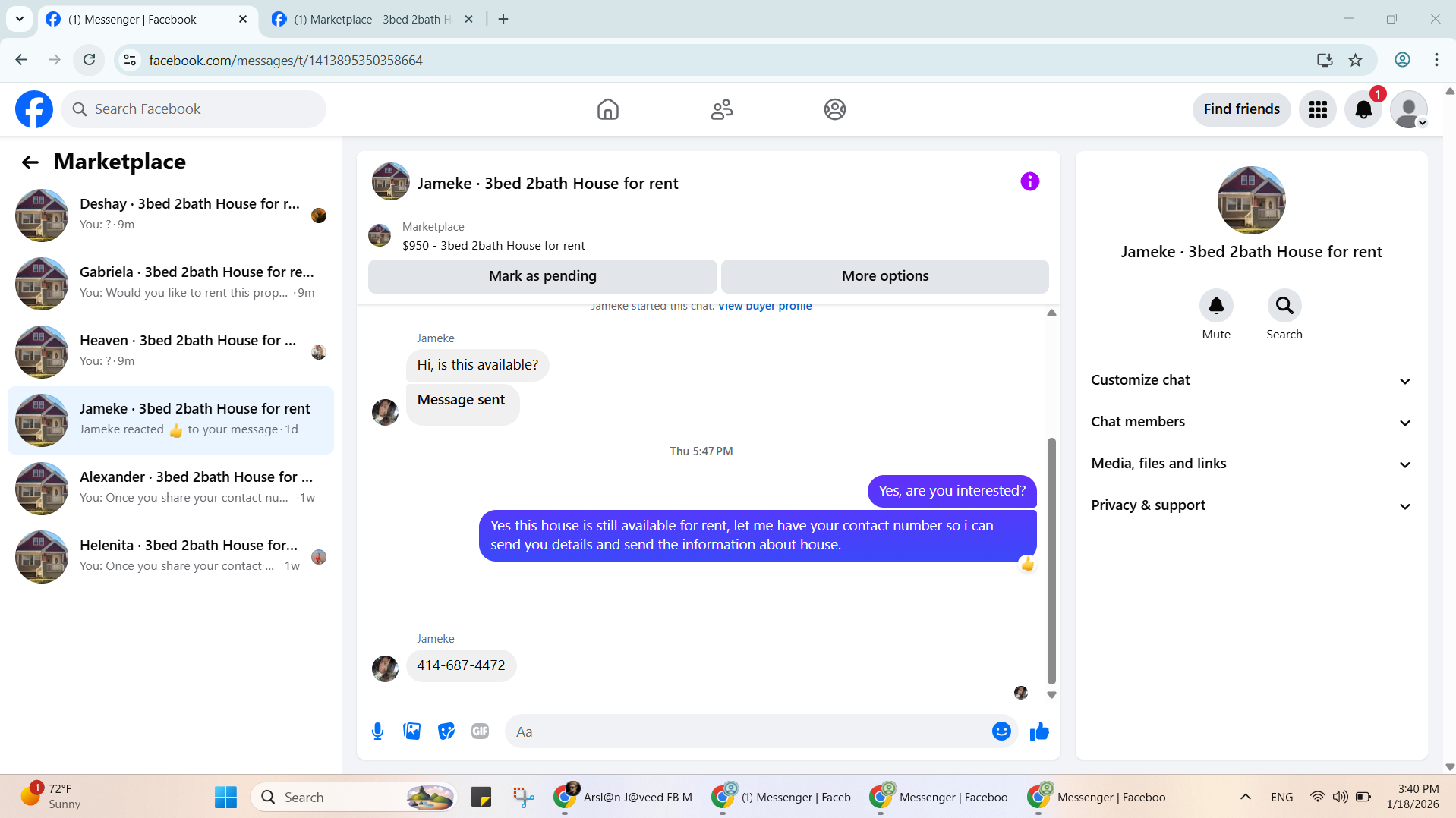The height and width of the screenshot is (818, 1456).
Task: Open the Arsl@n J@veed FB Chrome window
Action: tap(622, 797)
